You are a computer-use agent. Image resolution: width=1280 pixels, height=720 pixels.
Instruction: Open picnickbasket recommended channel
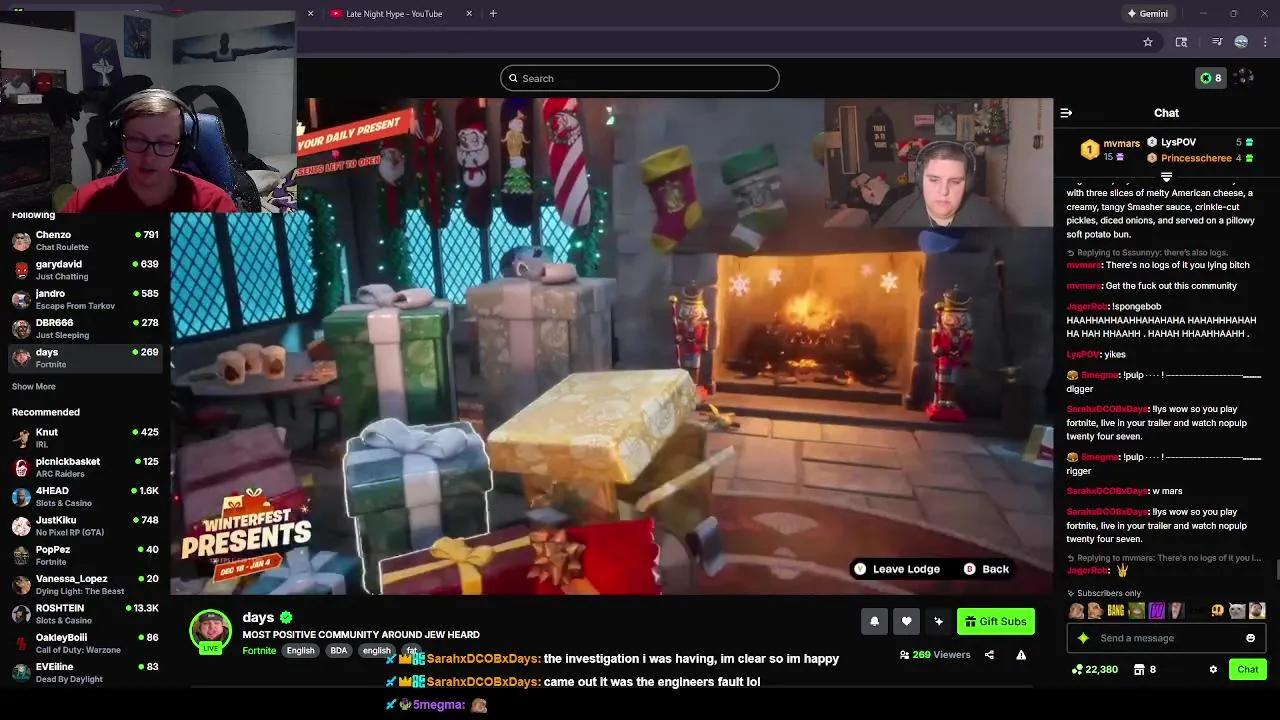(x=85, y=467)
